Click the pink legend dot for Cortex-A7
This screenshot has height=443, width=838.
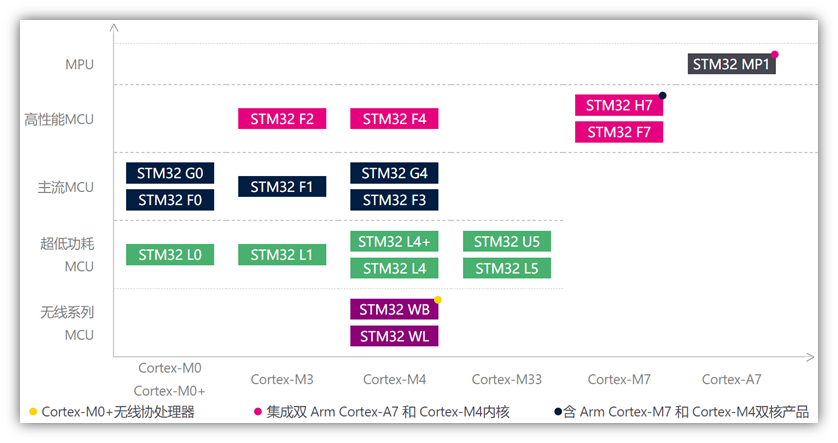click(x=258, y=411)
